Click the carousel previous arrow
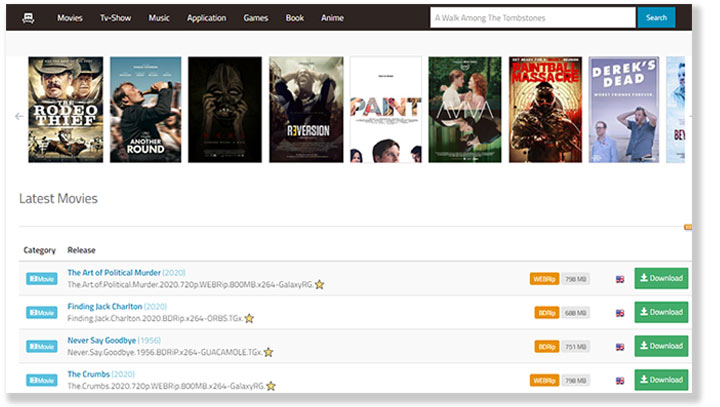The image size is (720, 407). tap(19, 116)
